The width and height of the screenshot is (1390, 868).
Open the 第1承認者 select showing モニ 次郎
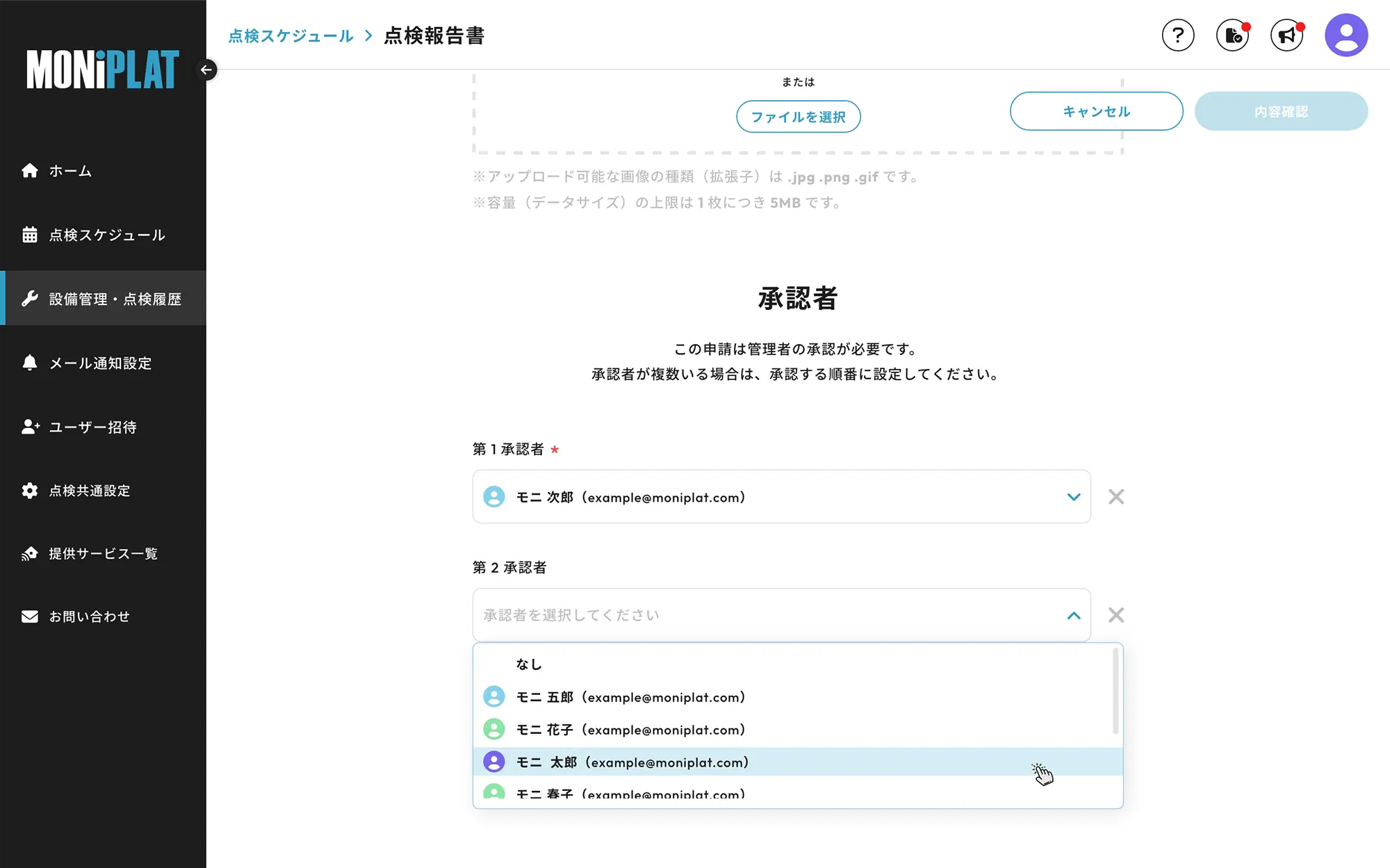[x=781, y=497]
